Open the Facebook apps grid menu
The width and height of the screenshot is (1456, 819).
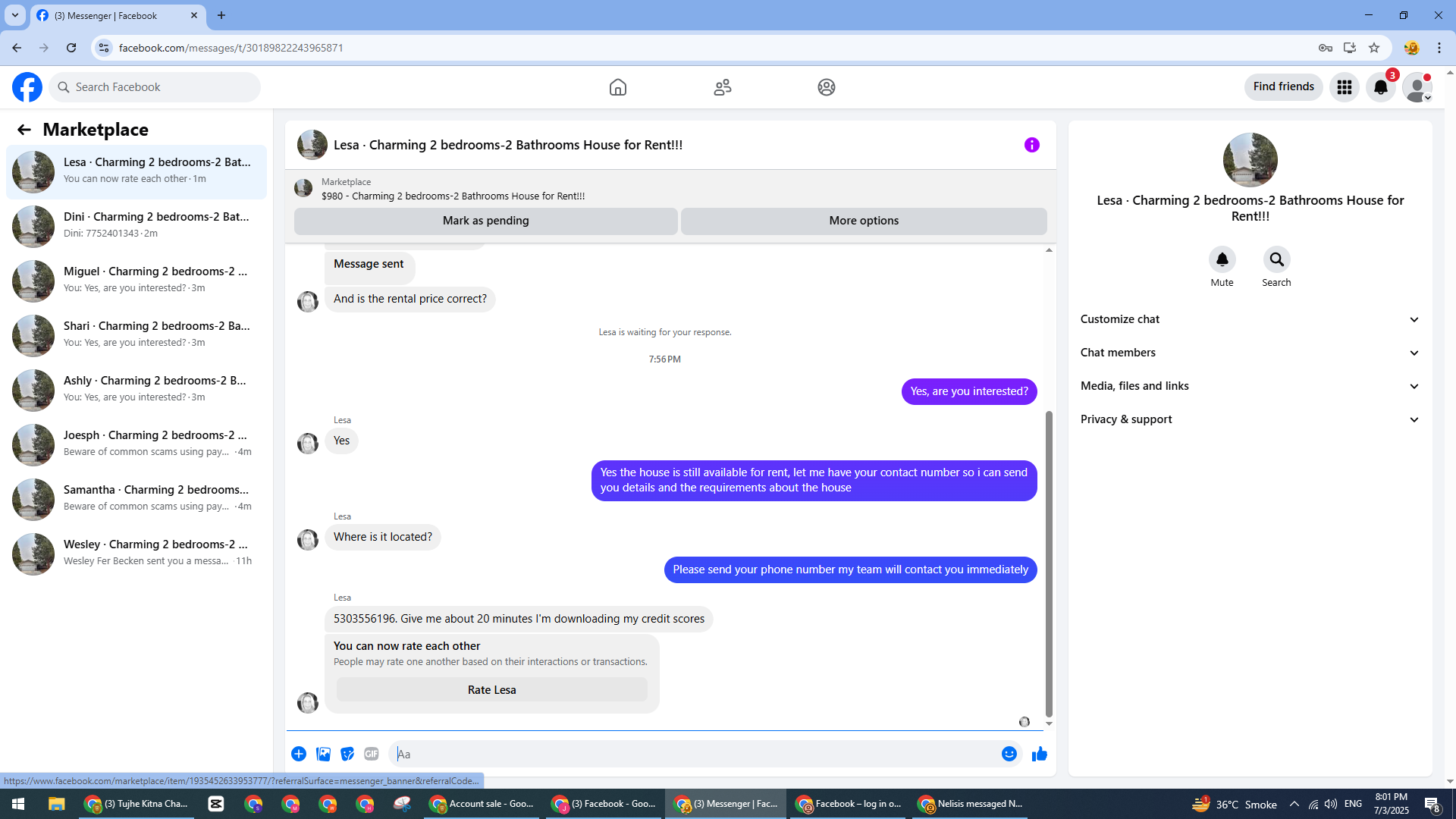tap(1344, 87)
